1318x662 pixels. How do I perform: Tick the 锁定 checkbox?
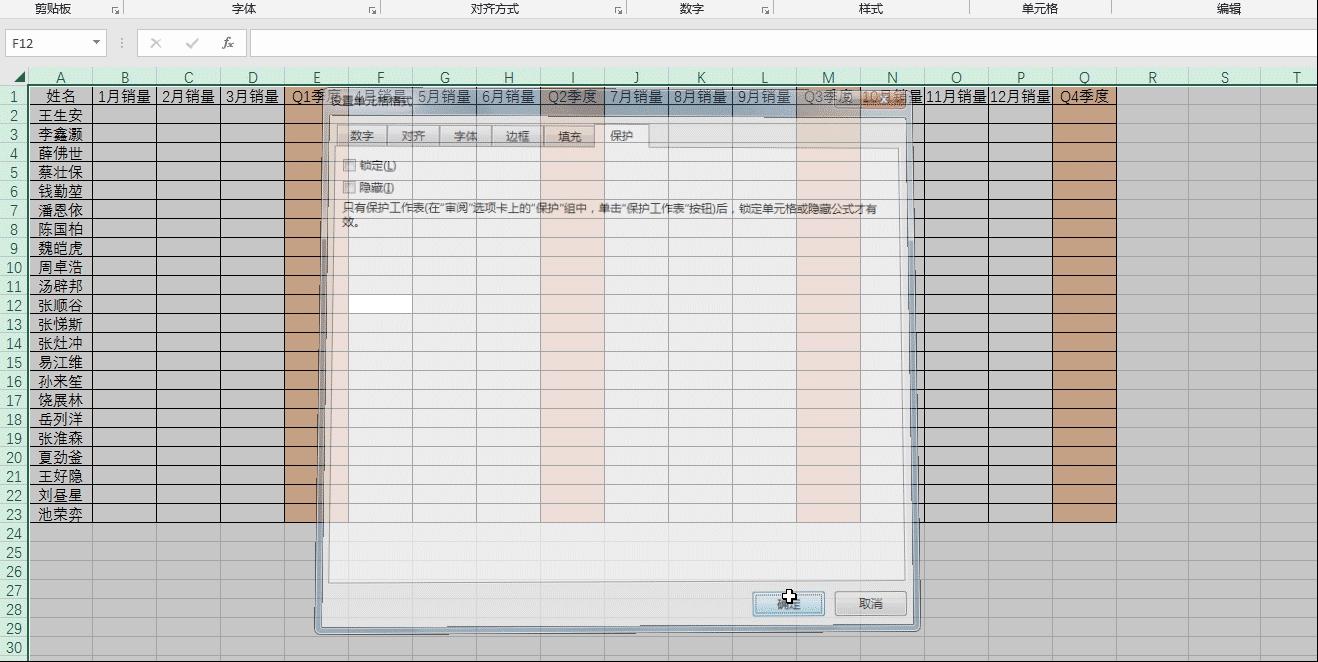pyautogui.click(x=349, y=165)
